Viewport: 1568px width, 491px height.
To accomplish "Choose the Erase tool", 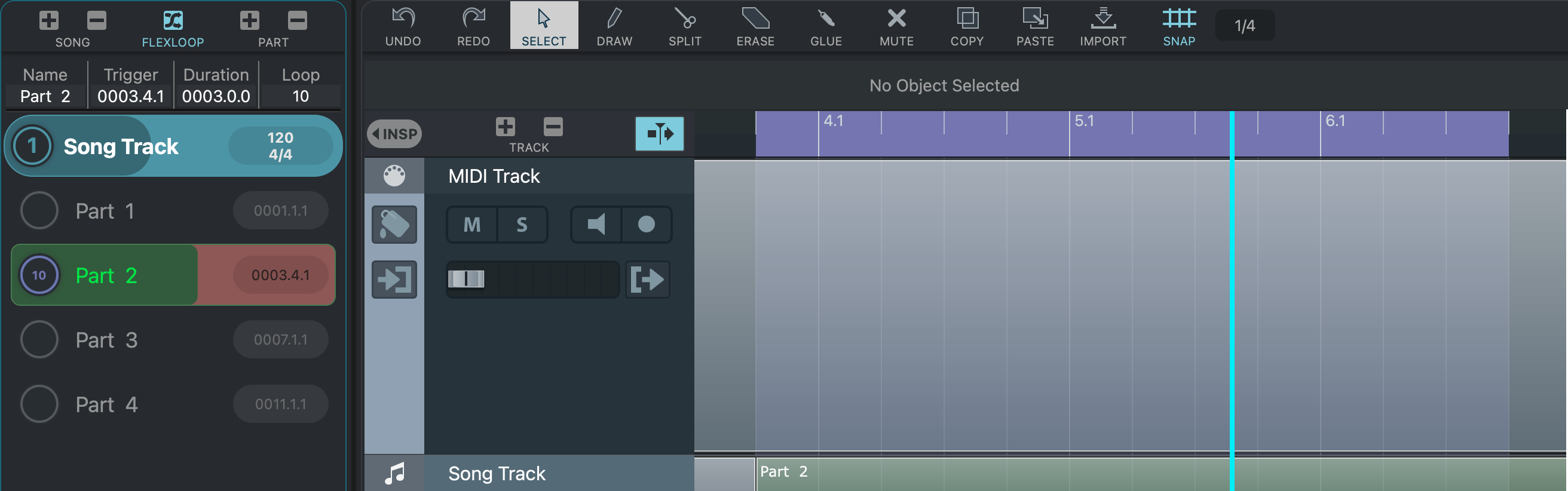I will (755, 26).
